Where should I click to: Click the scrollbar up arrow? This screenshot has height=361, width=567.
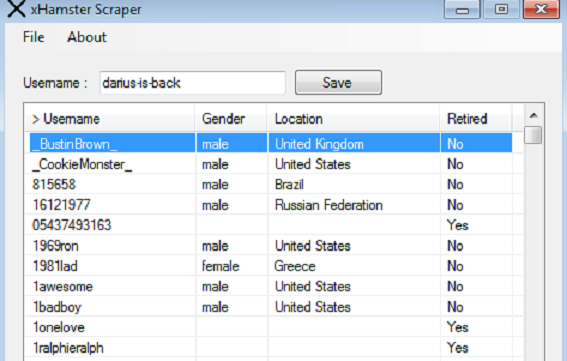[x=533, y=116]
